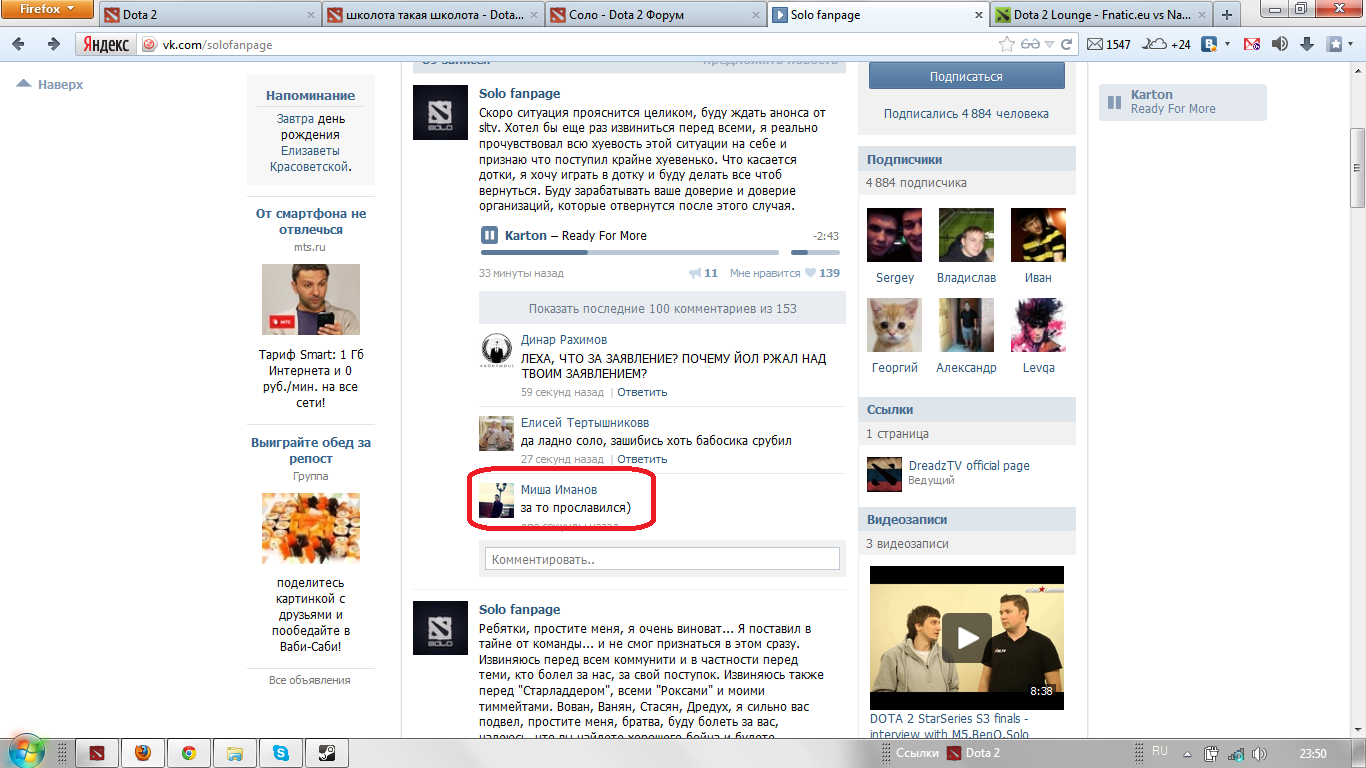Select the 'Solo fanpage' tab
1366x768 pixels.
click(x=878, y=15)
